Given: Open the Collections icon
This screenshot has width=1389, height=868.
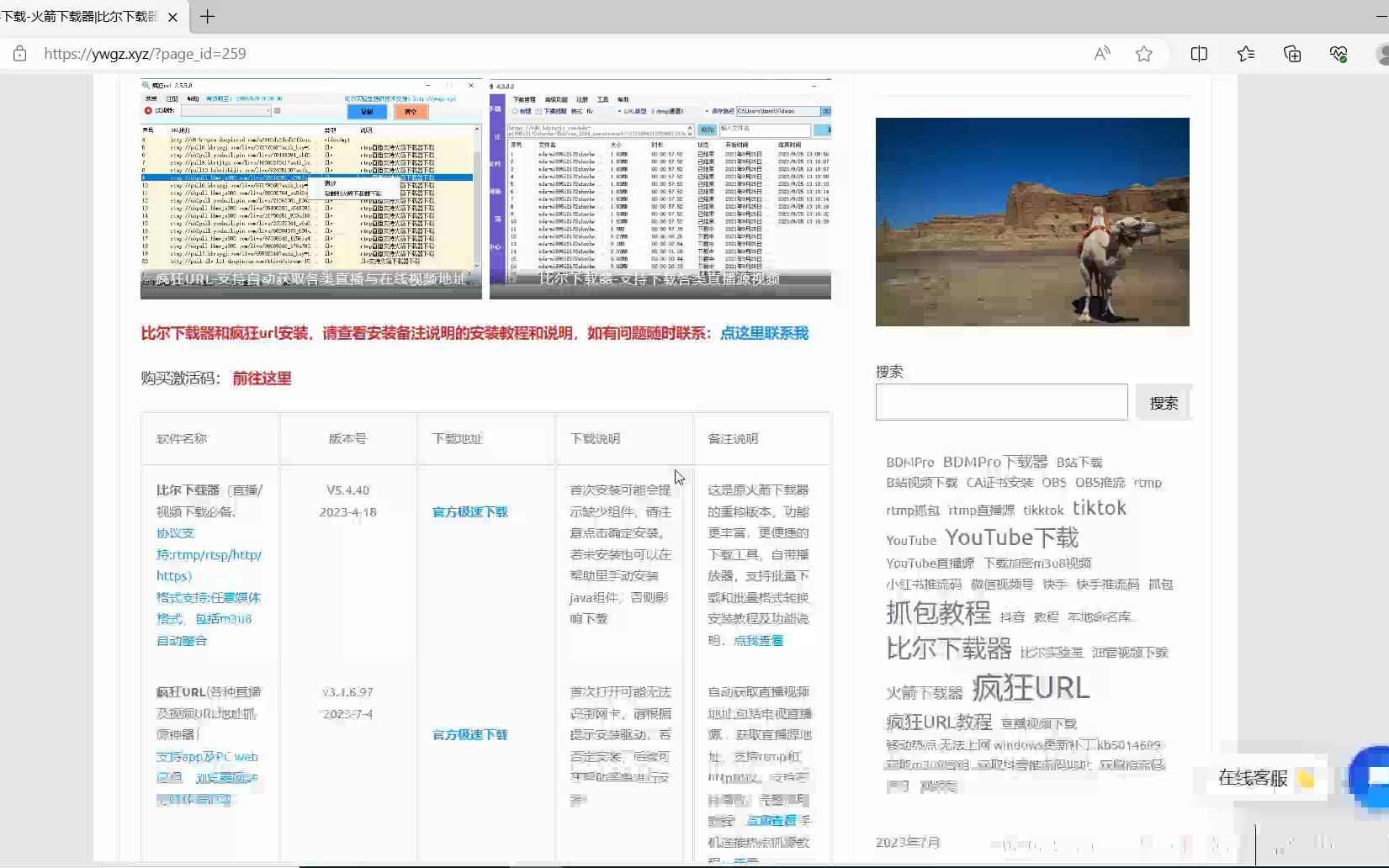Looking at the screenshot, I should coord(1292,54).
